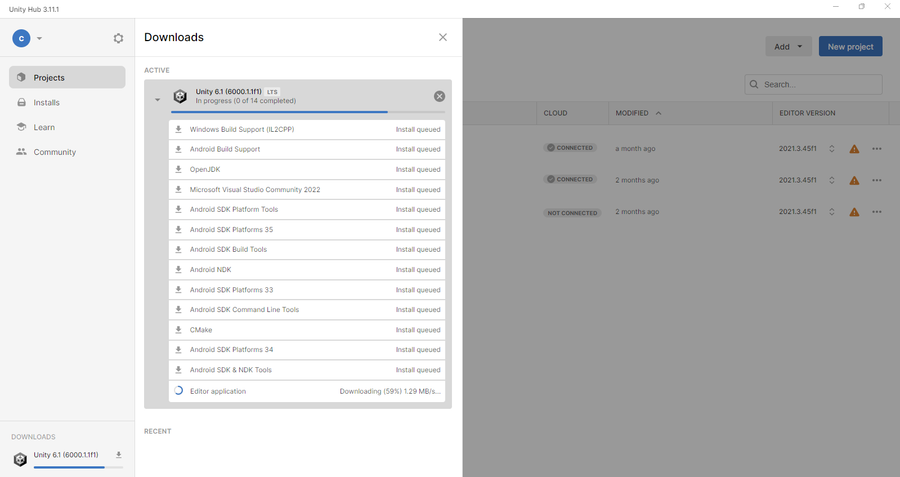Viewport: 900px width, 477px height.
Task: Open editor version selector for a month ago project
Action: pos(831,149)
